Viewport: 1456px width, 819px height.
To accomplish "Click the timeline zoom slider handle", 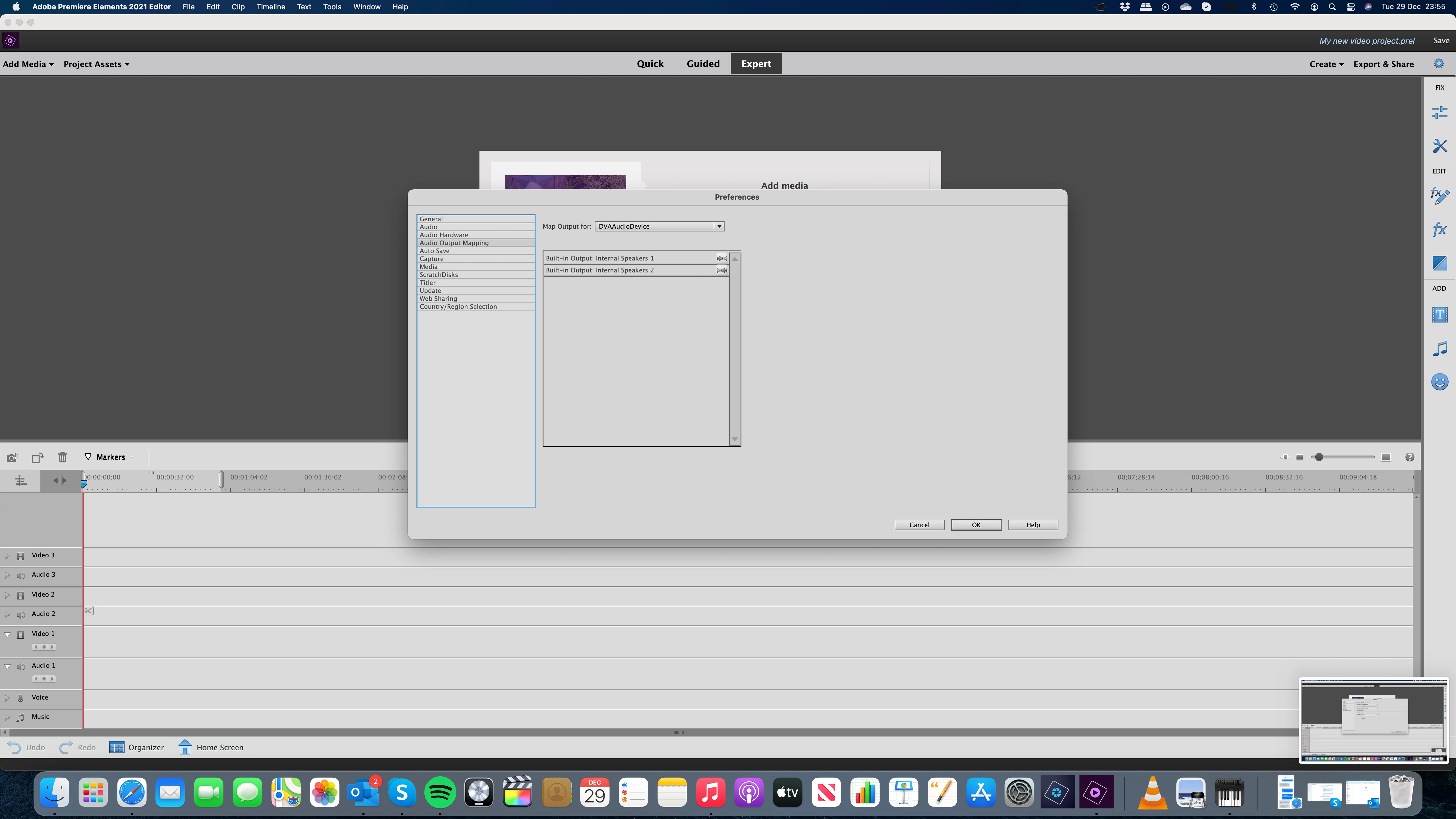I will [1319, 457].
